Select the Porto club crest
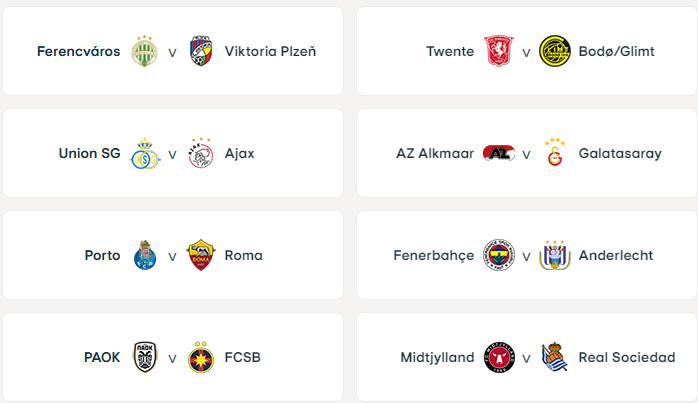This screenshot has width=698, height=403. pyautogui.click(x=145, y=256)
